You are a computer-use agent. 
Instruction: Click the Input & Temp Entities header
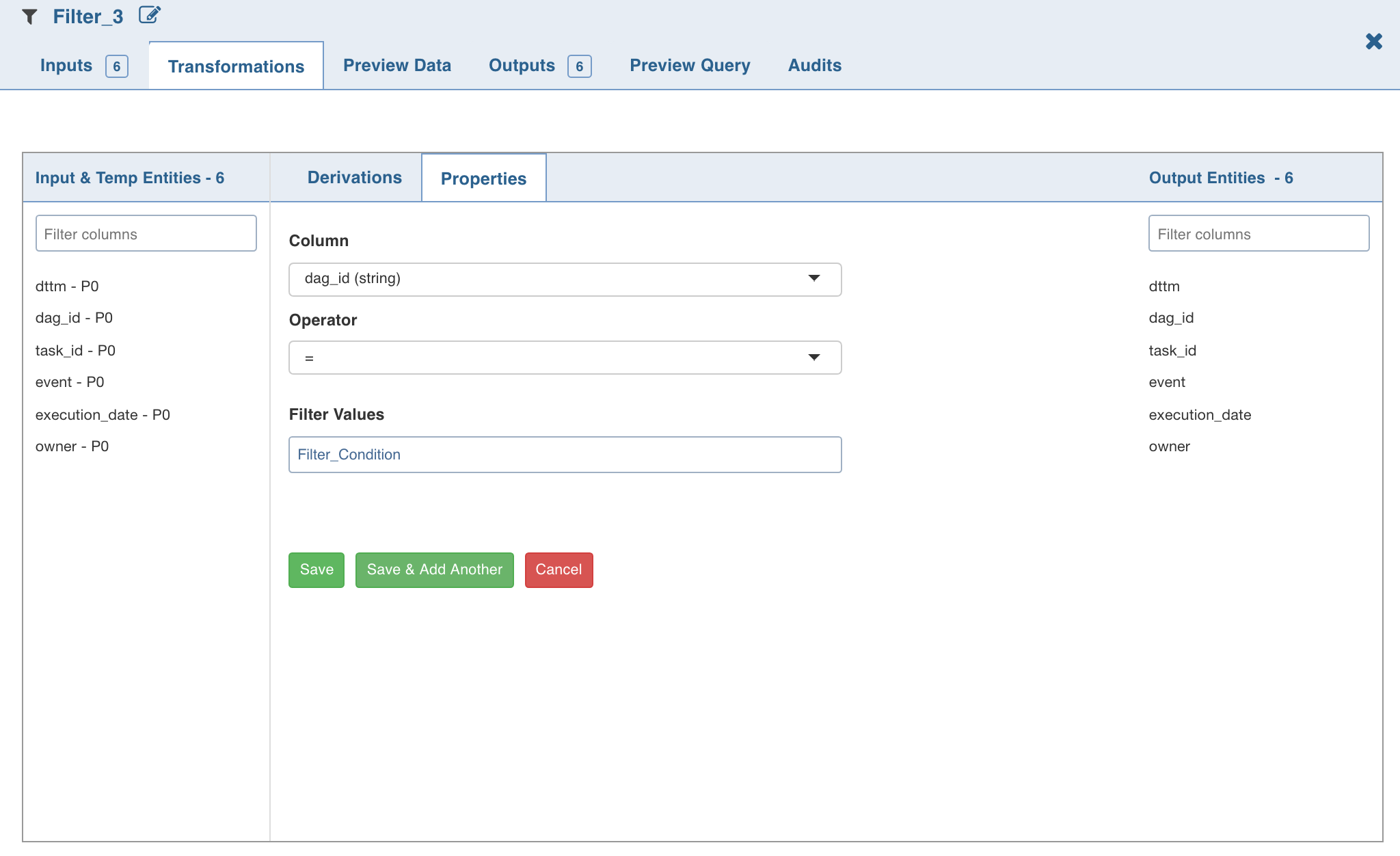130,178
